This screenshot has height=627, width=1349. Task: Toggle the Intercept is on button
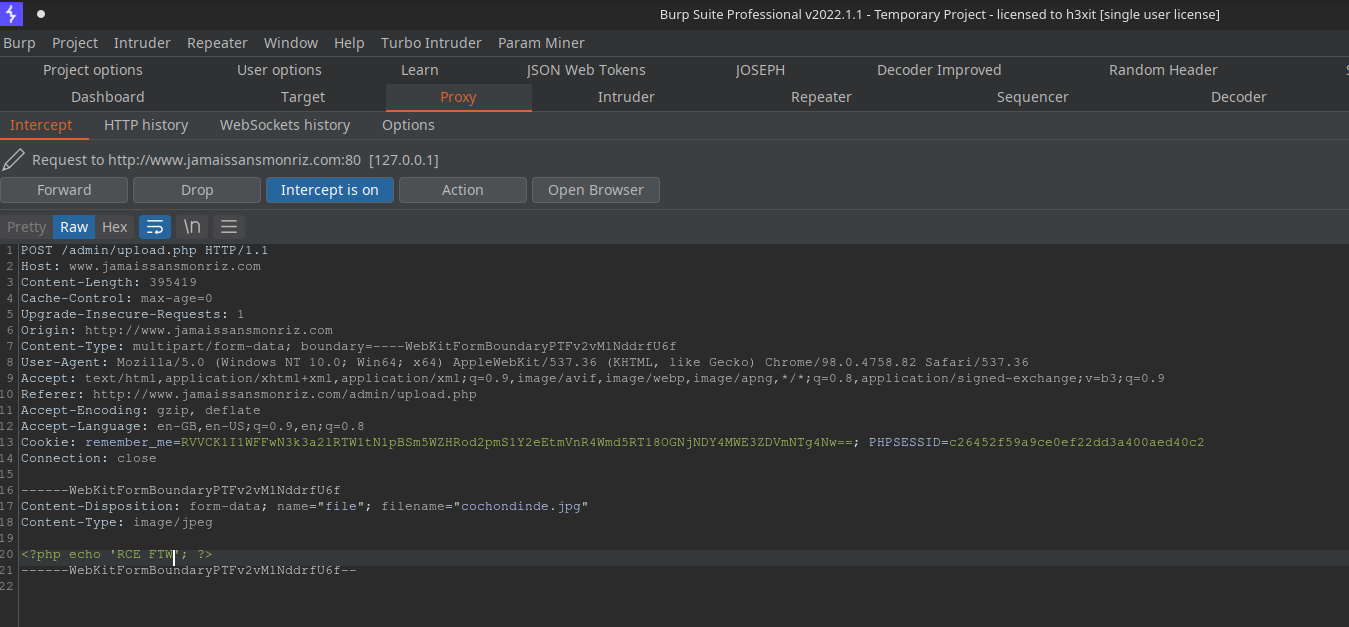[330, 190]
